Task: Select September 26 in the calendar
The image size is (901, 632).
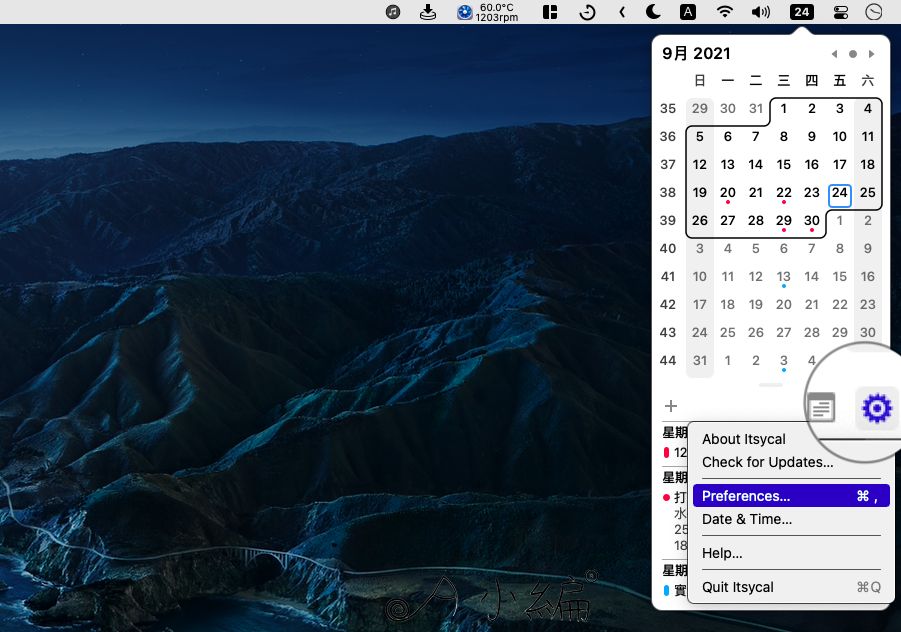Action: point(699,221)
